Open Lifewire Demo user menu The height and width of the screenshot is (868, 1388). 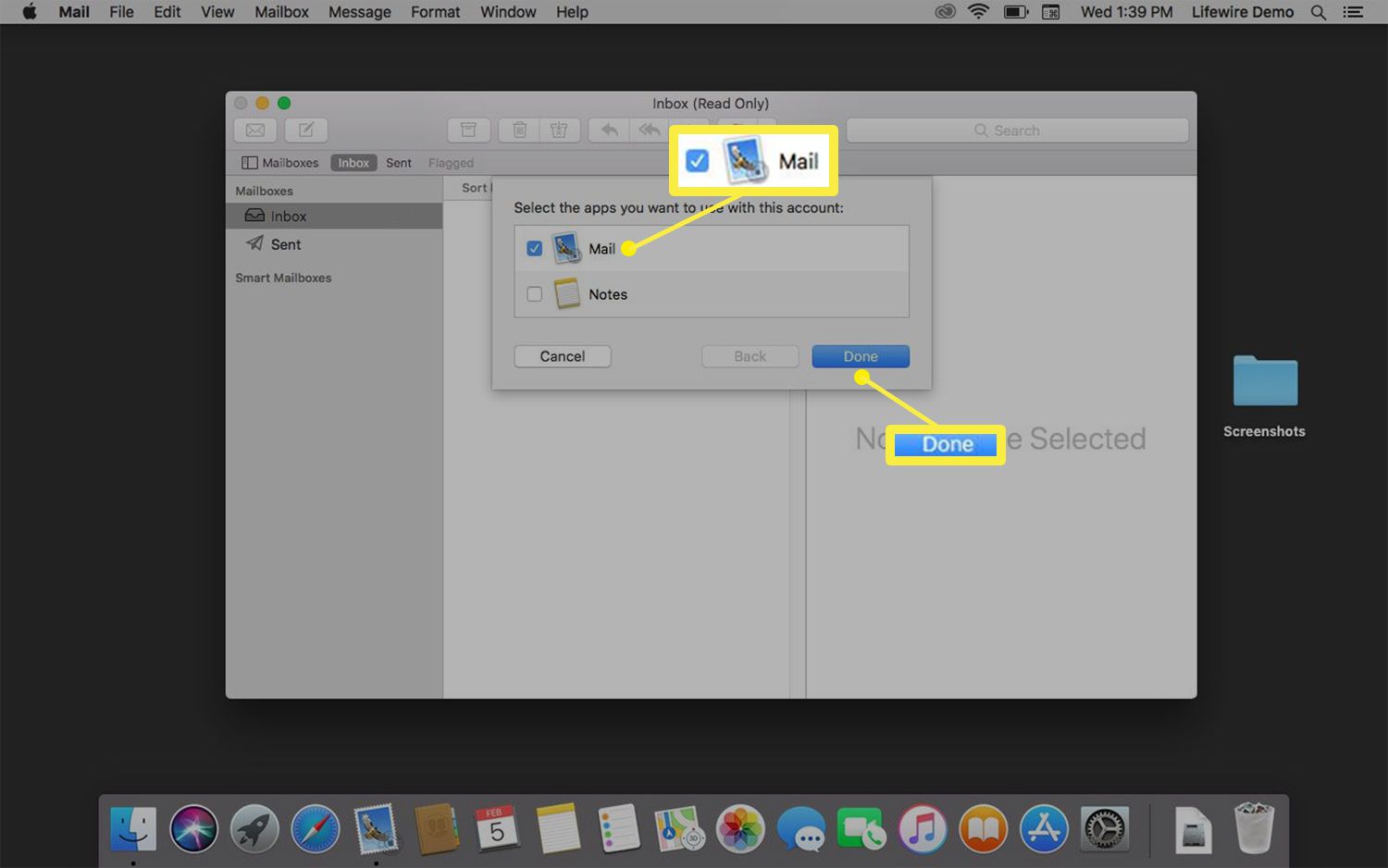(x=1242, y=12)
